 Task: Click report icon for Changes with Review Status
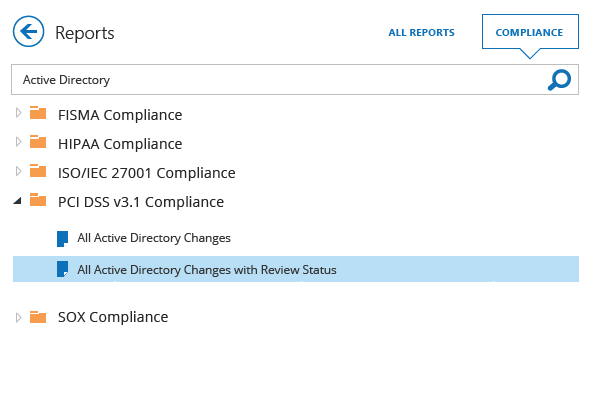62,269
